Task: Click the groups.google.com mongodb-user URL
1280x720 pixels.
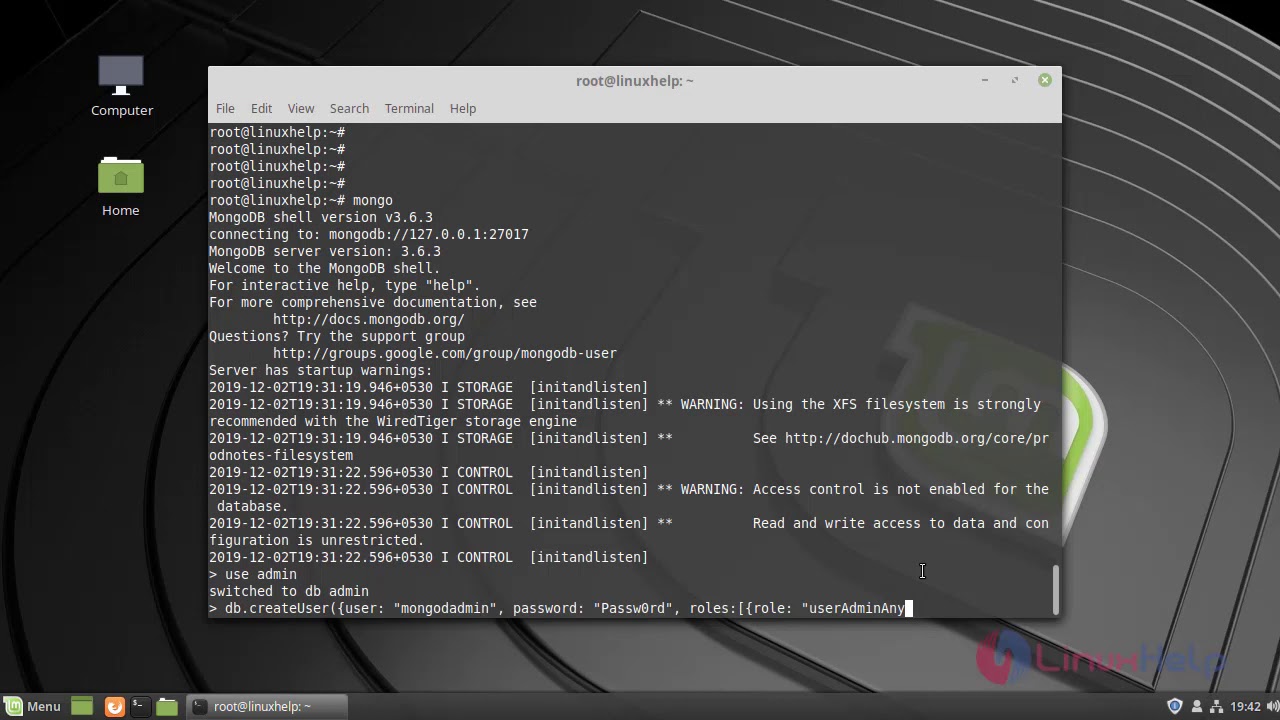Action: click(444, 353)
